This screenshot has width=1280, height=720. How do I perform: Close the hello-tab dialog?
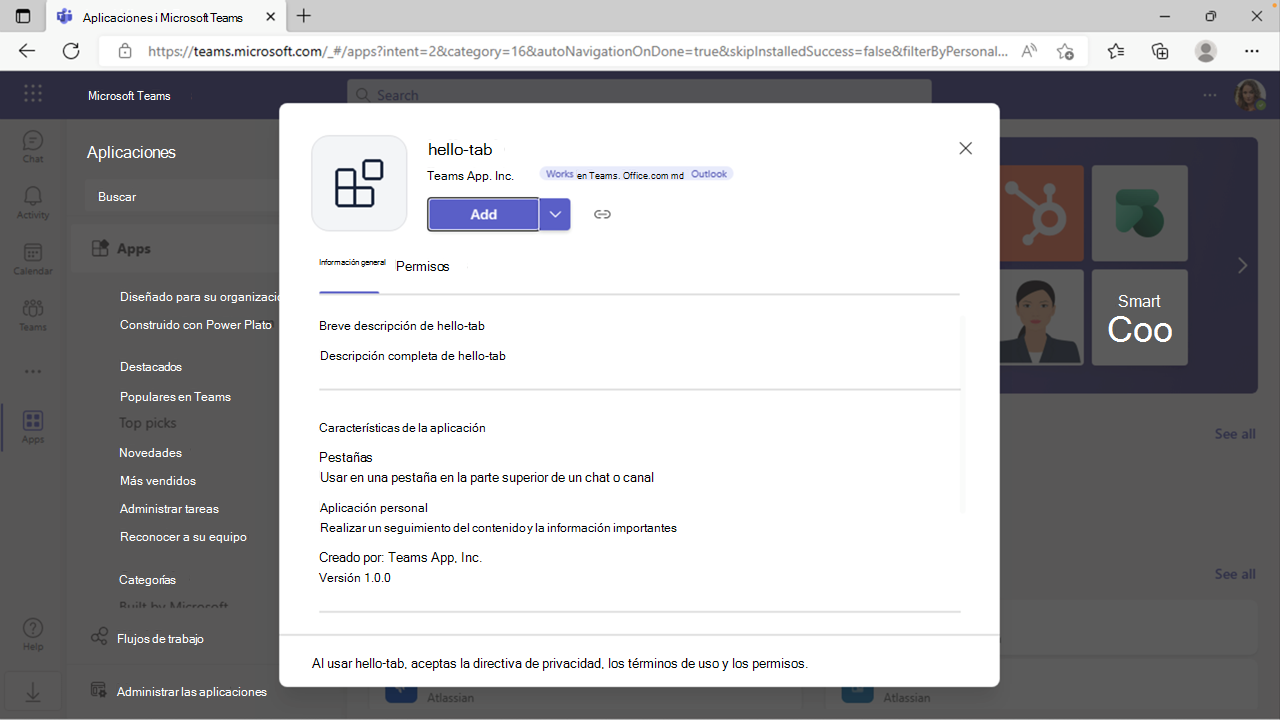(x=965, y=148)
